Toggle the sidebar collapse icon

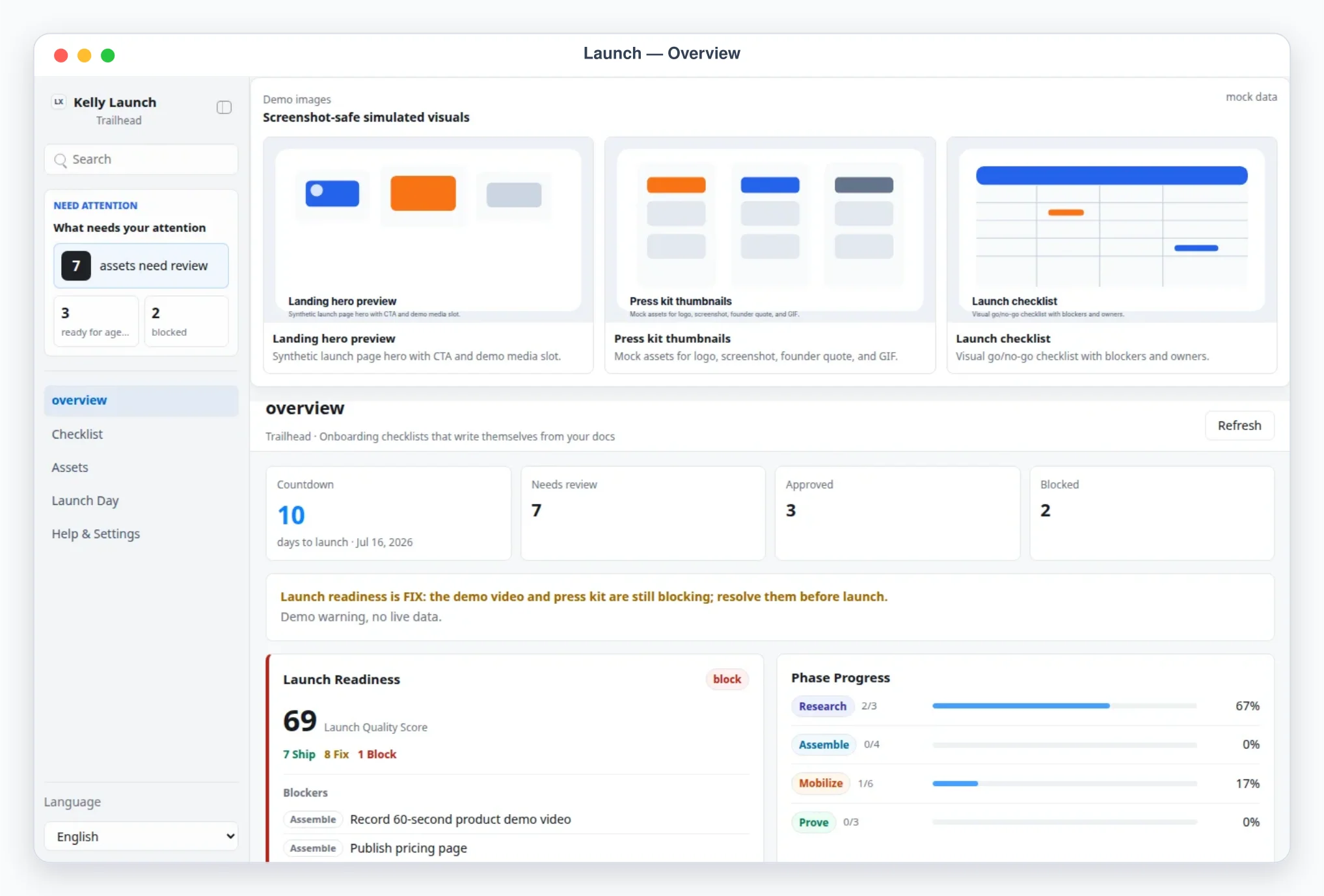pos(224,107)
